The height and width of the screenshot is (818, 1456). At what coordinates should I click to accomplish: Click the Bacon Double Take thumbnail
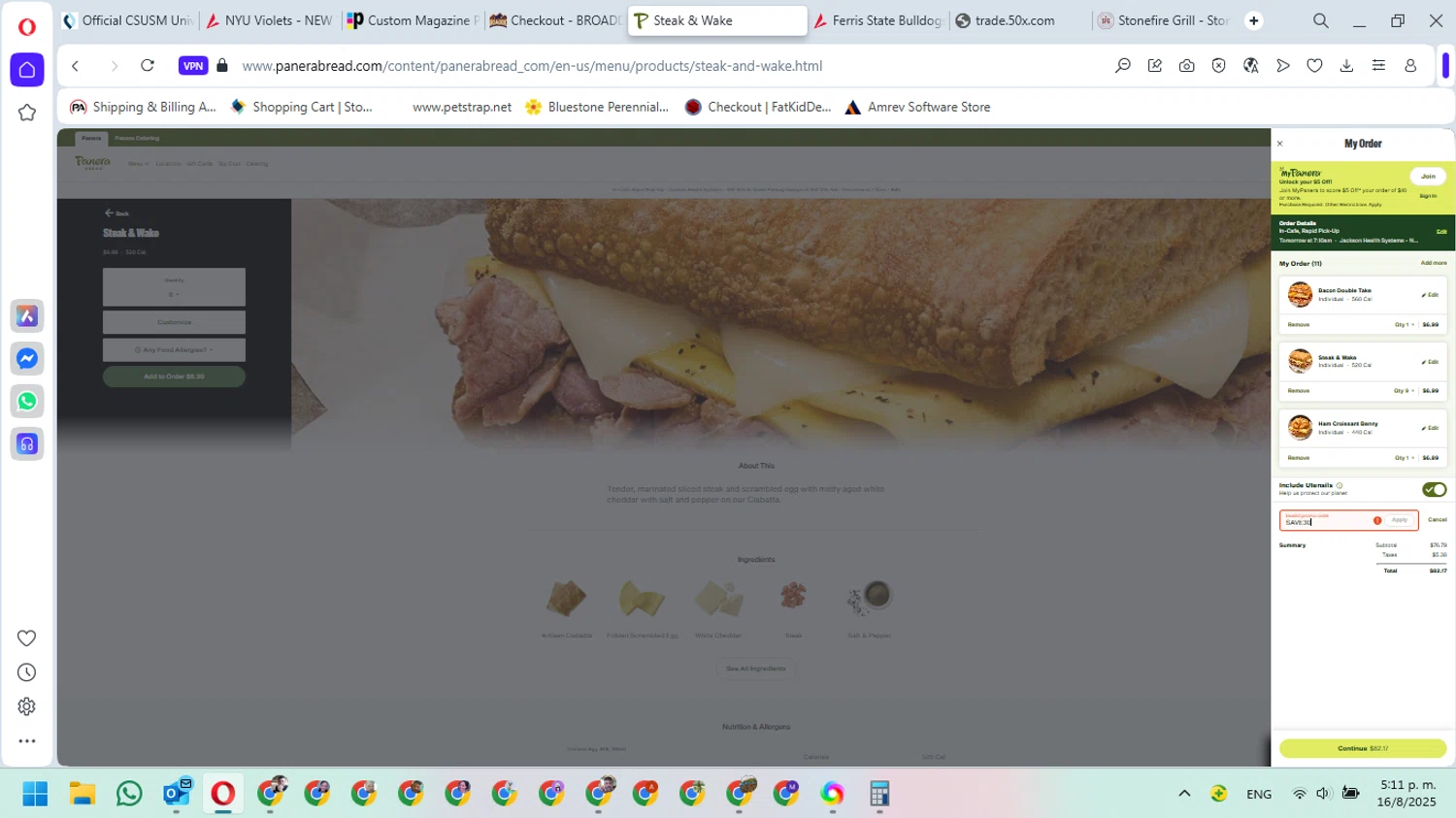click(x=1300, y=294)
